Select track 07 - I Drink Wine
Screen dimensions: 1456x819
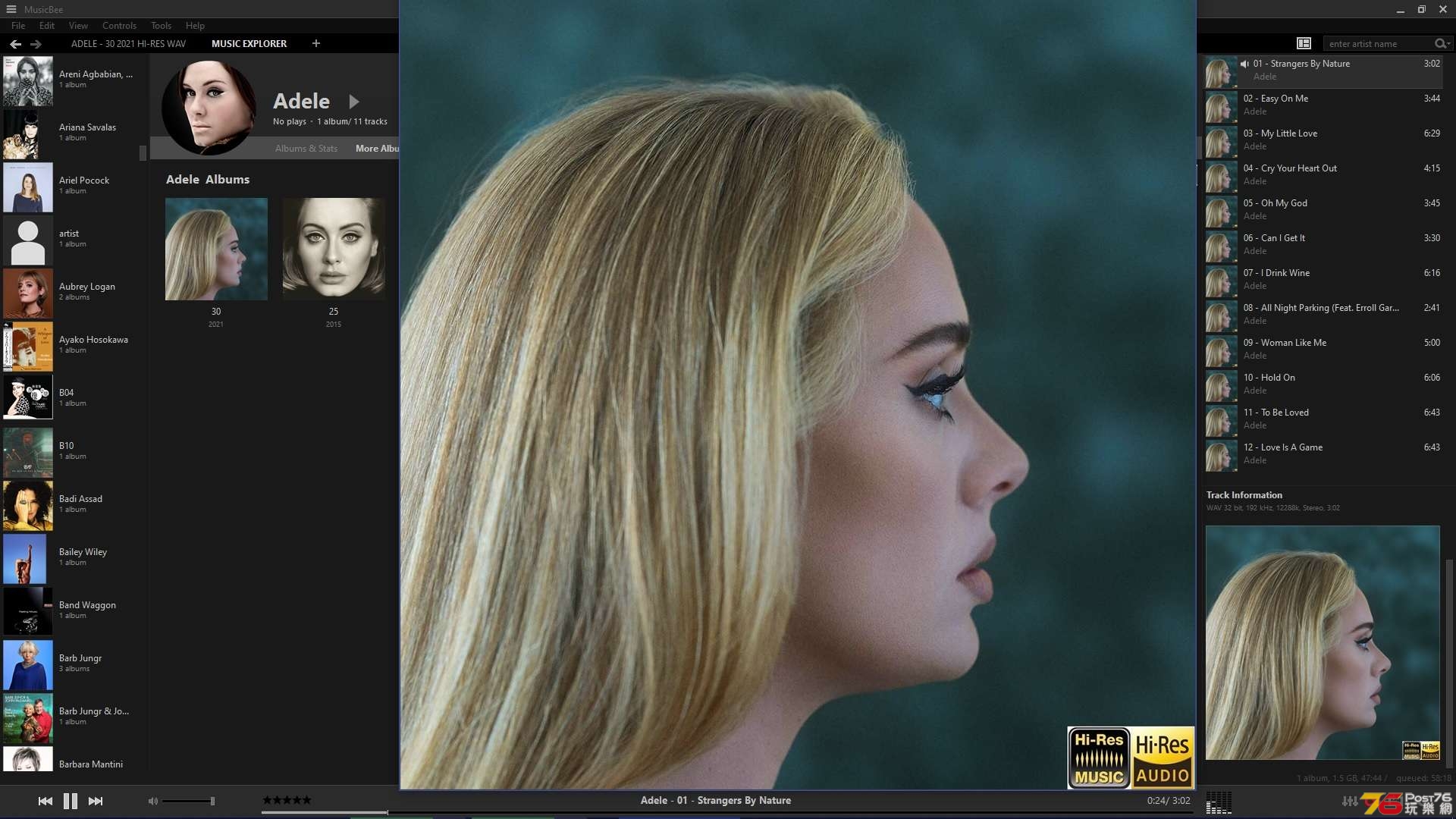click(x=1323, y=280)
